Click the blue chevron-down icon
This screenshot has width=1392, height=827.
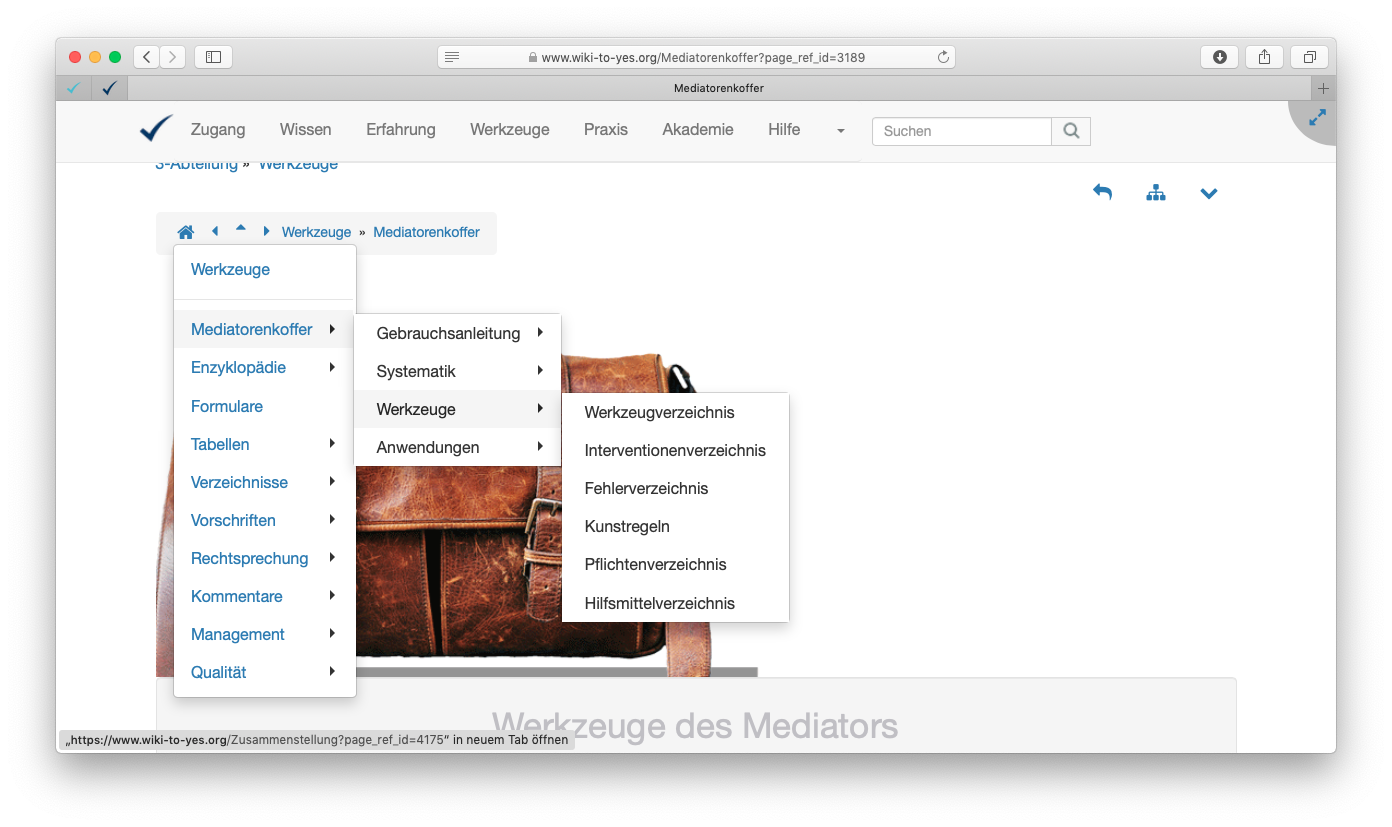(1209, 194)
